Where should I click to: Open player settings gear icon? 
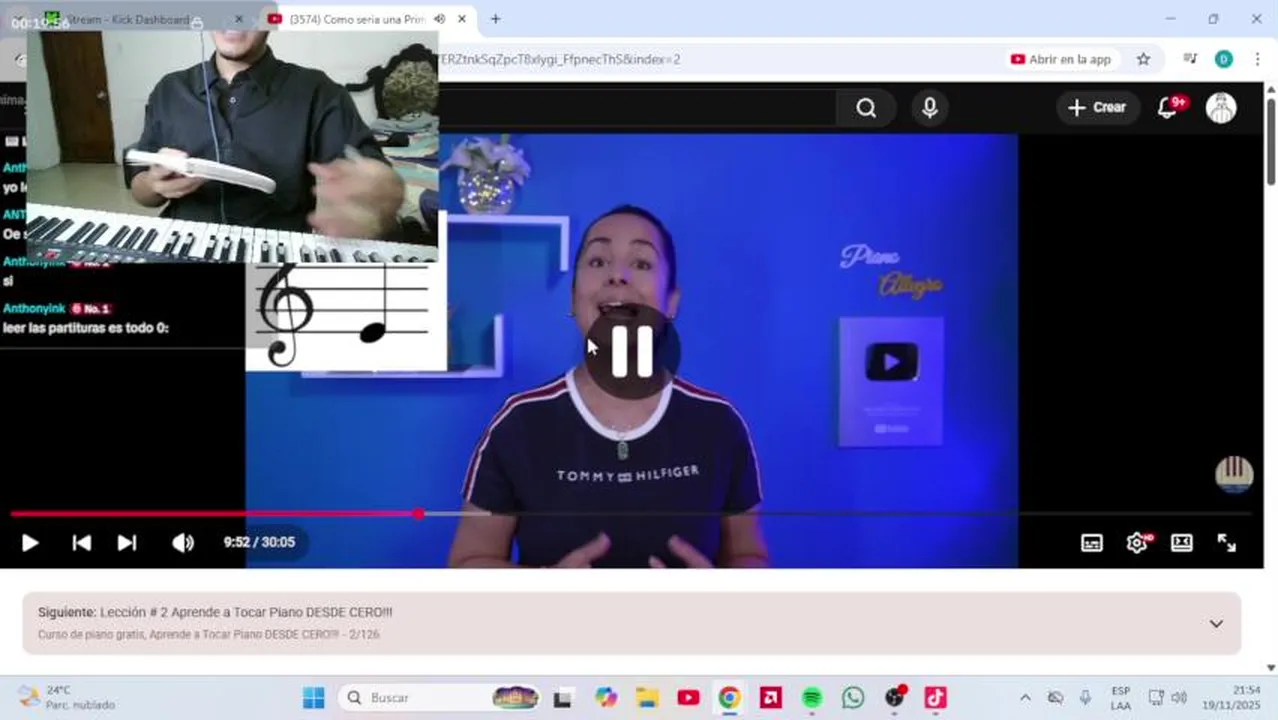tap(1137, 542)
